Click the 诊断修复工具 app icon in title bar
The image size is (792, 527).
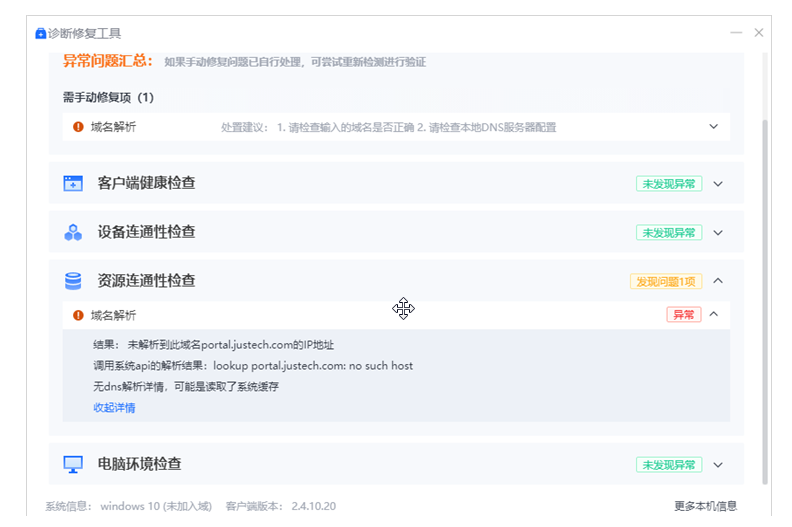pyautogui.click(x=40, y=33)
